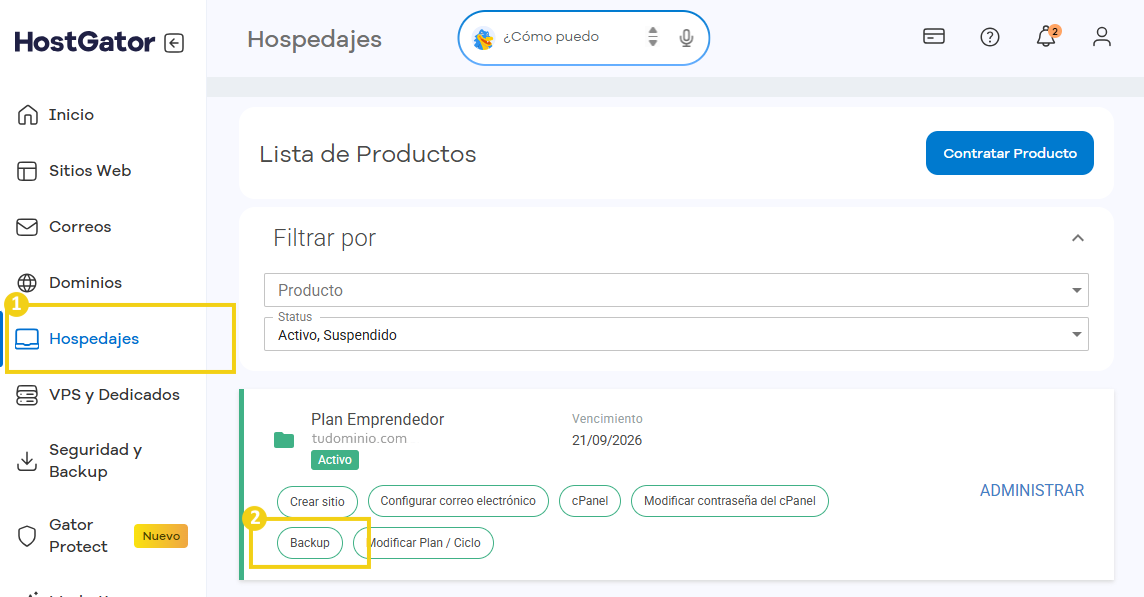Click the Sitios Web layout icon
The height and width of the screenshot is (597, 1144).
point(27,171)
